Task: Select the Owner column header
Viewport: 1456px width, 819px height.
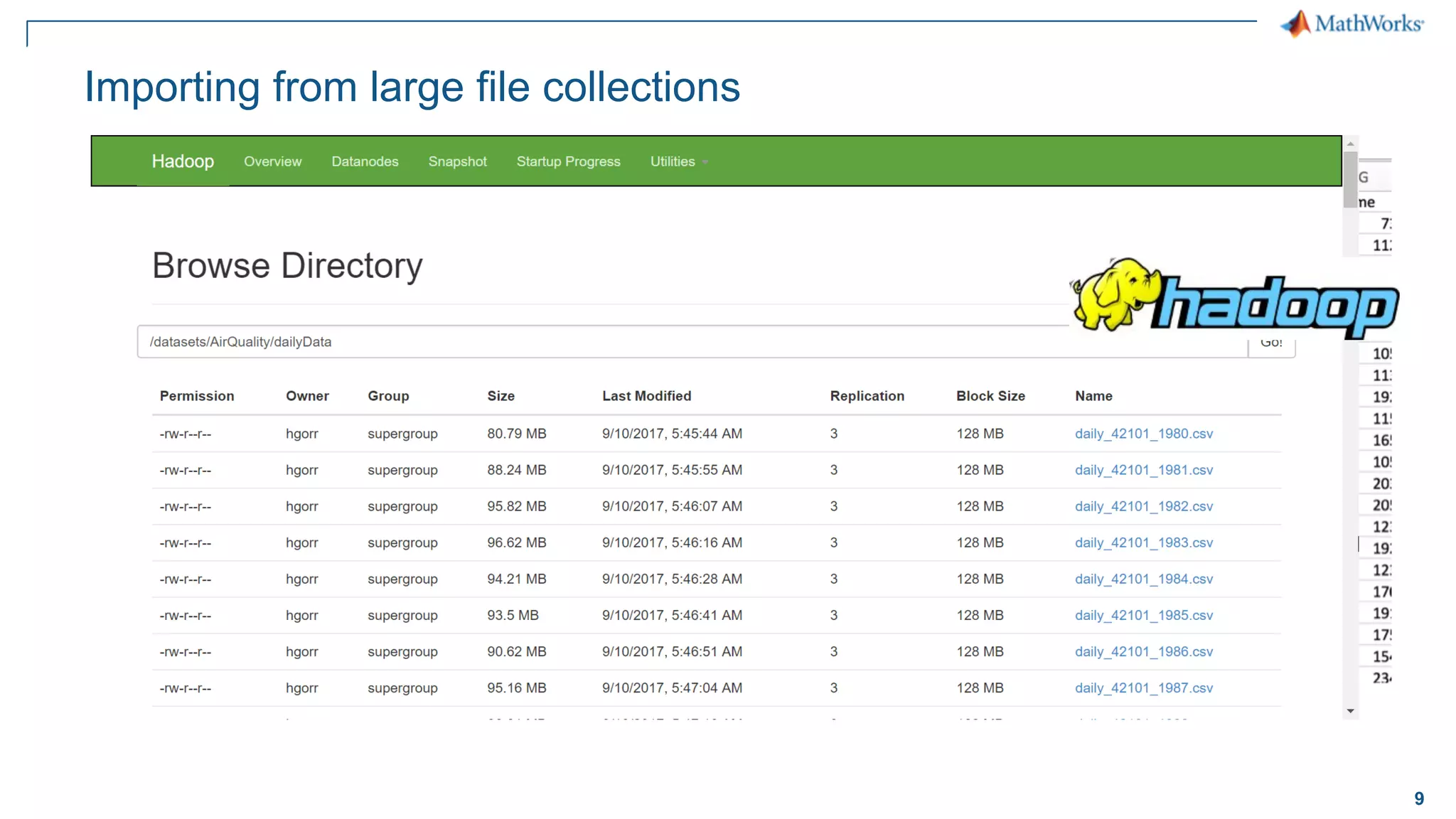Action: click(307, 396)
